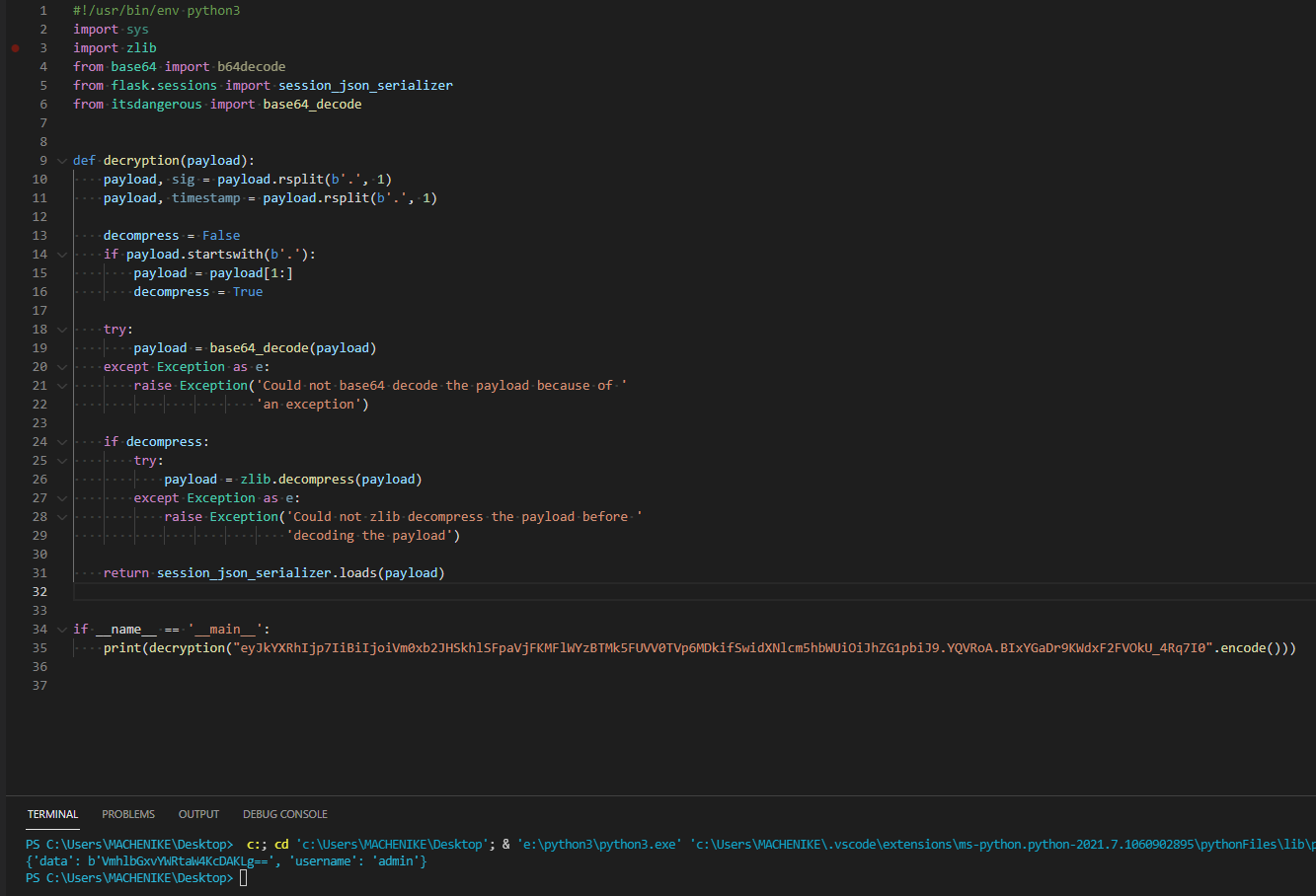Click the long 'eyJkYXRhIjp7...' token string on line 35

(722, 647)
